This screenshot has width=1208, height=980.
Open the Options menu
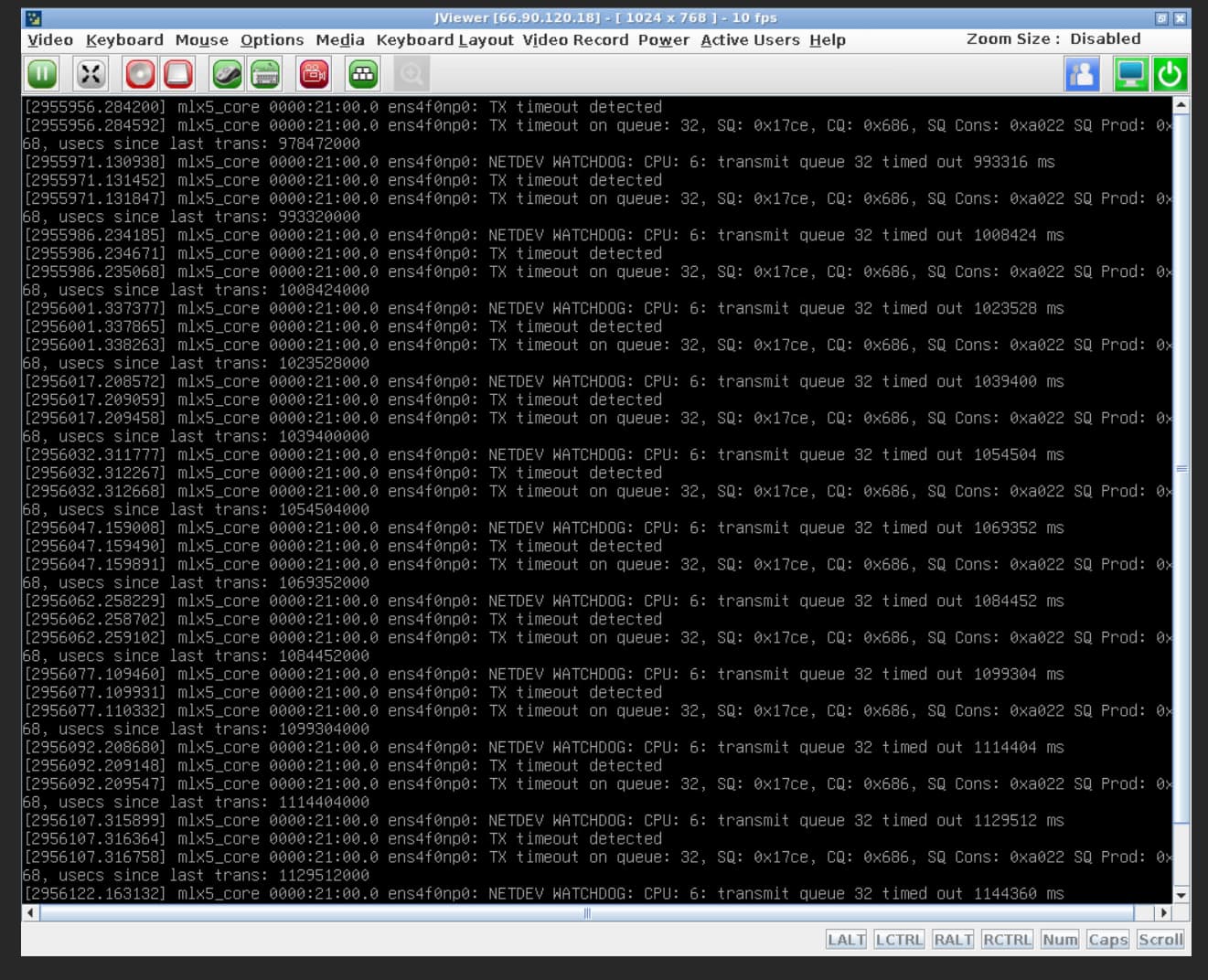[x=273, y=40]
